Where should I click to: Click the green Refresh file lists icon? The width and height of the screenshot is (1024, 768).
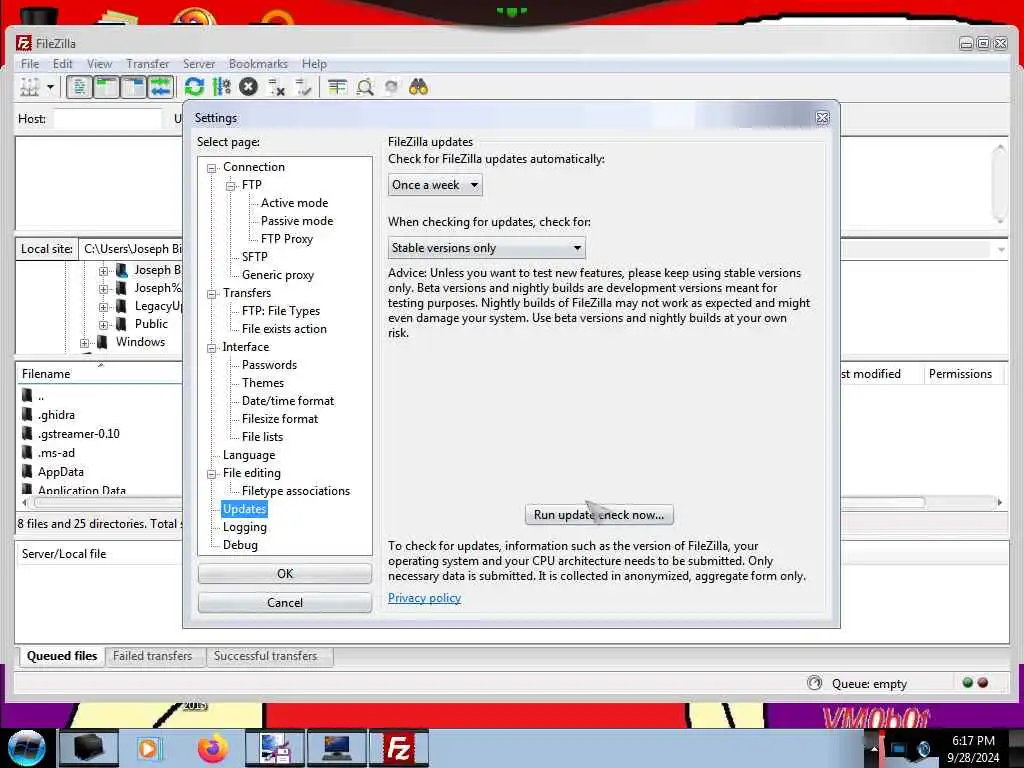[194, 87]
